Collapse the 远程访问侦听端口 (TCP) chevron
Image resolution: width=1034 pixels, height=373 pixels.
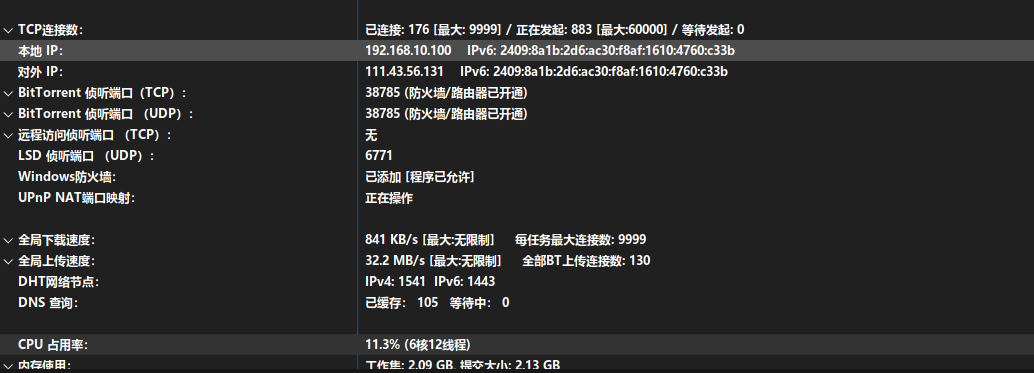8,136
